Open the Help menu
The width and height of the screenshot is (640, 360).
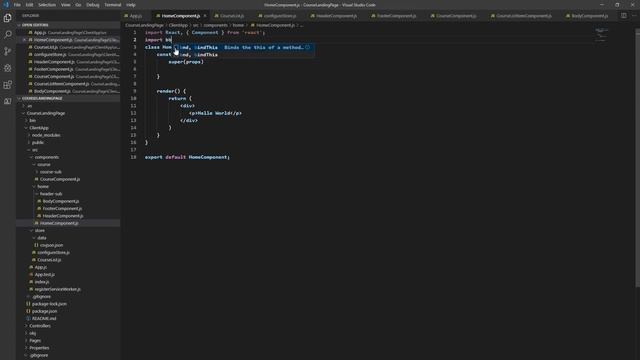click(x=131, y=5)
